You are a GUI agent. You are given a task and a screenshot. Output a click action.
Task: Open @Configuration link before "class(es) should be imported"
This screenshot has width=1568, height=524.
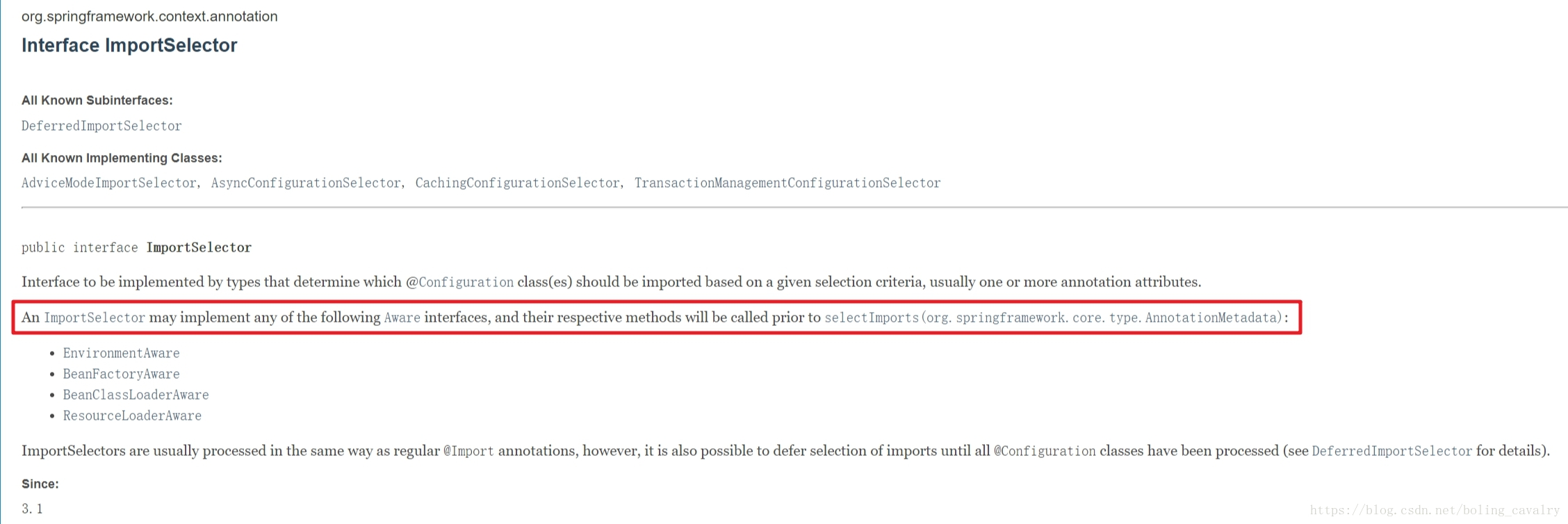(x=459, y=282)
